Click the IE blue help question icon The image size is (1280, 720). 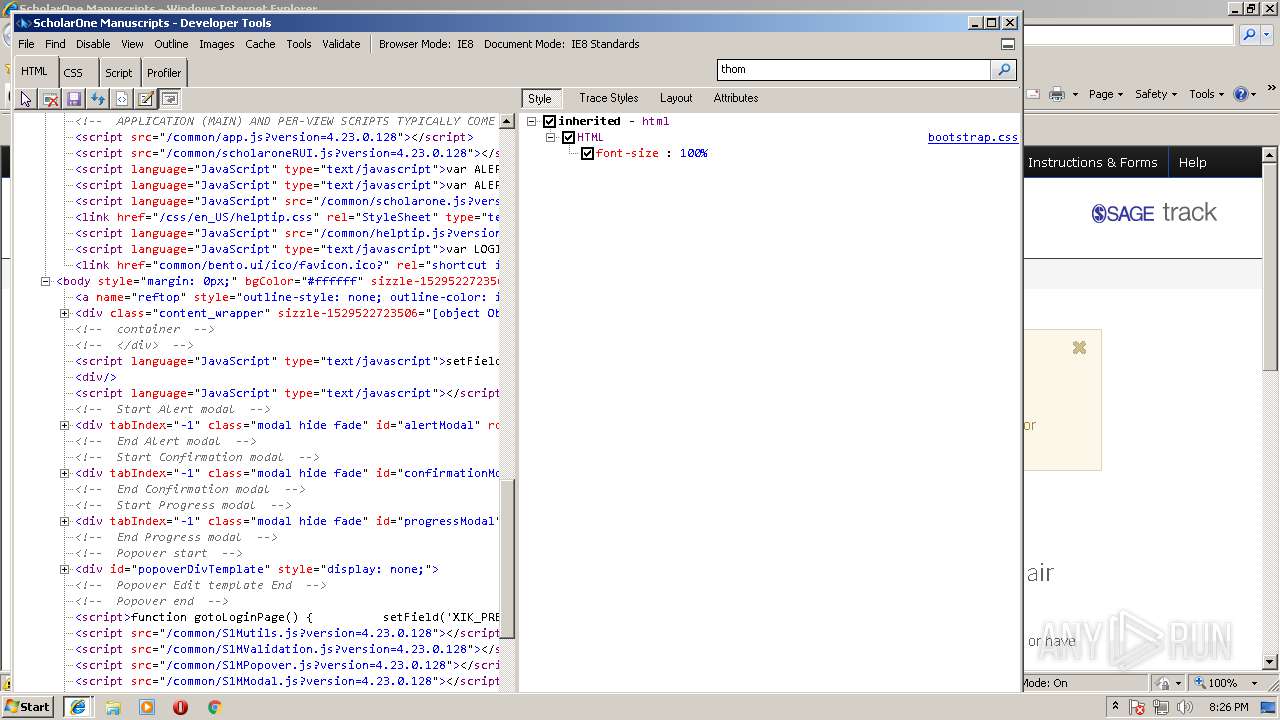coord(1241,94)
